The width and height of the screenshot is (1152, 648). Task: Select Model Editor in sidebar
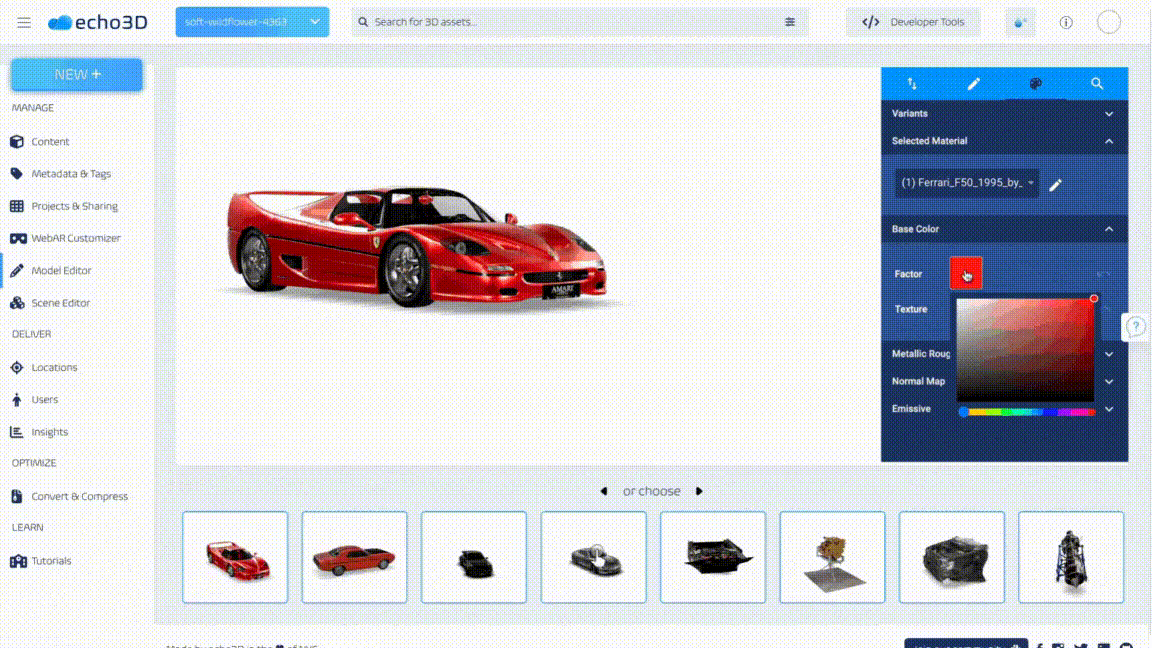pos(61,271)
